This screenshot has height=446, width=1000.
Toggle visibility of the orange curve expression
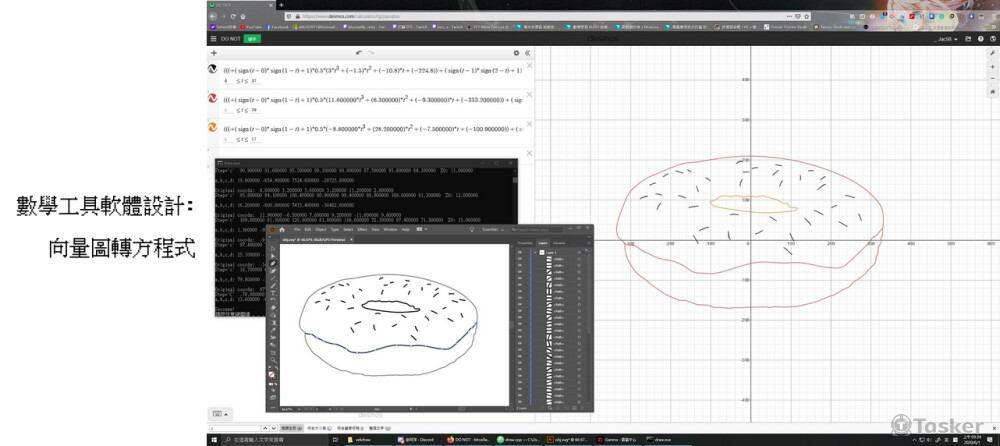213,127
